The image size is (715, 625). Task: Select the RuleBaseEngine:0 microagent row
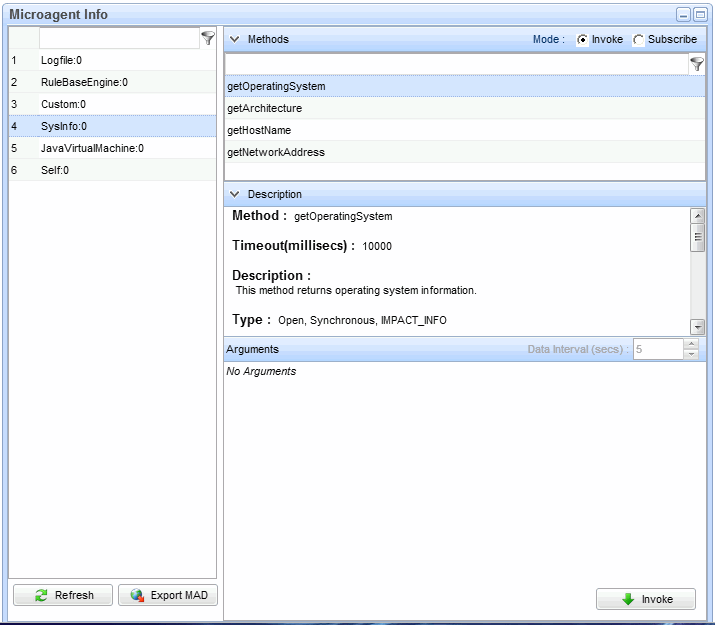click(112, 82)
